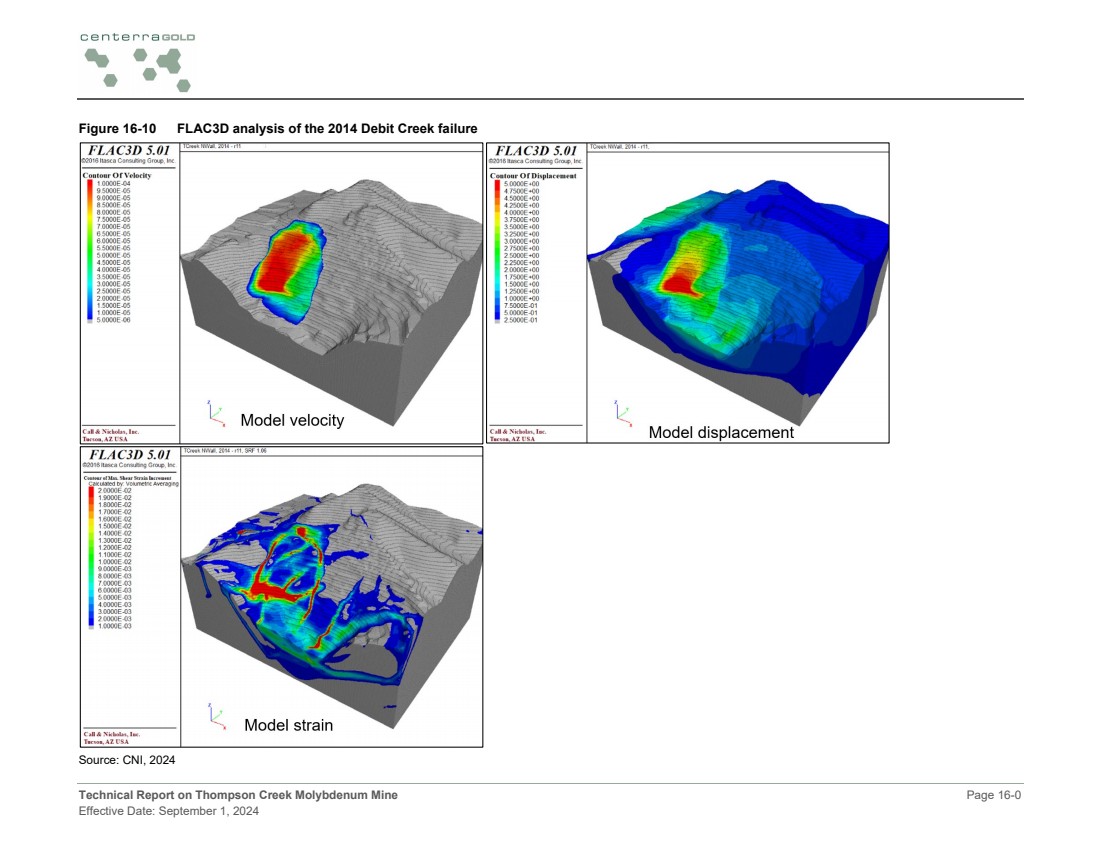Select the red high-velocity zone on velocity model
1100x849 pixels.
(289, 261)
